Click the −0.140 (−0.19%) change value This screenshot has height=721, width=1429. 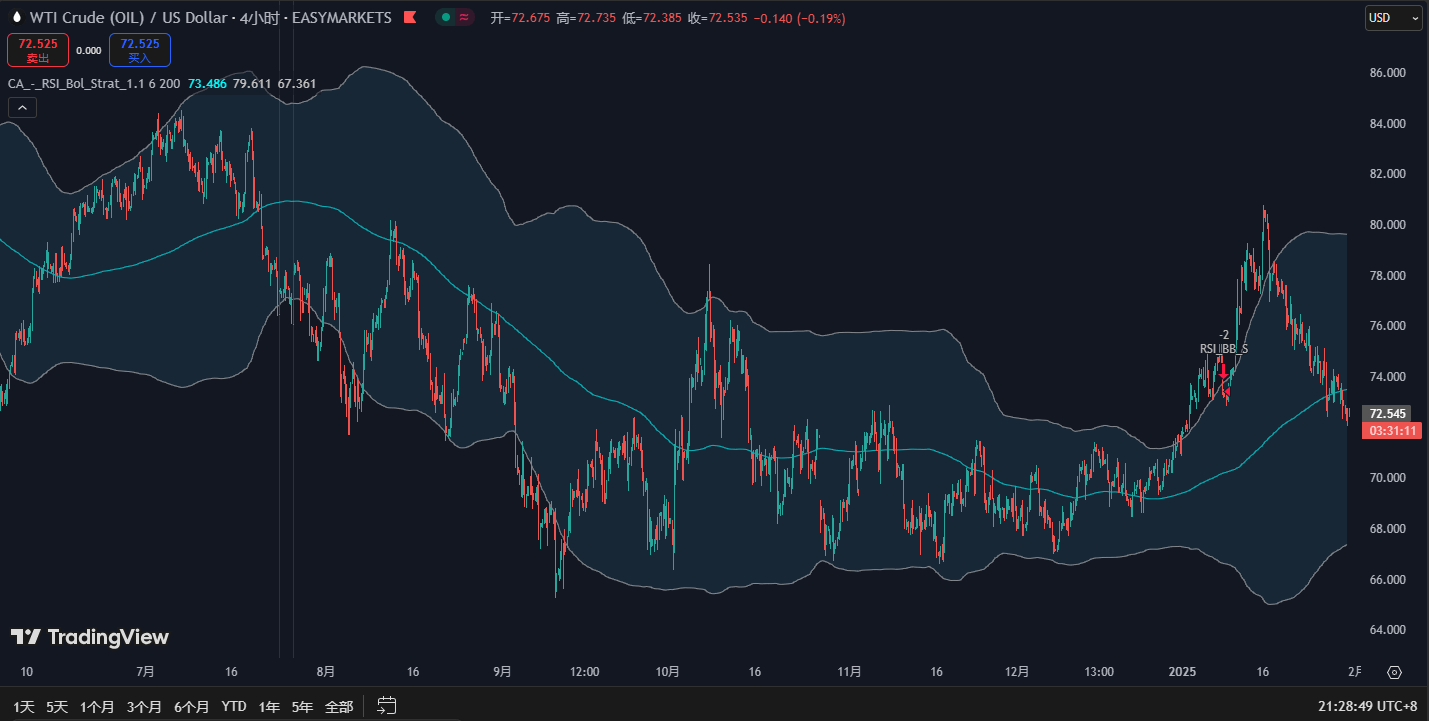799,18
